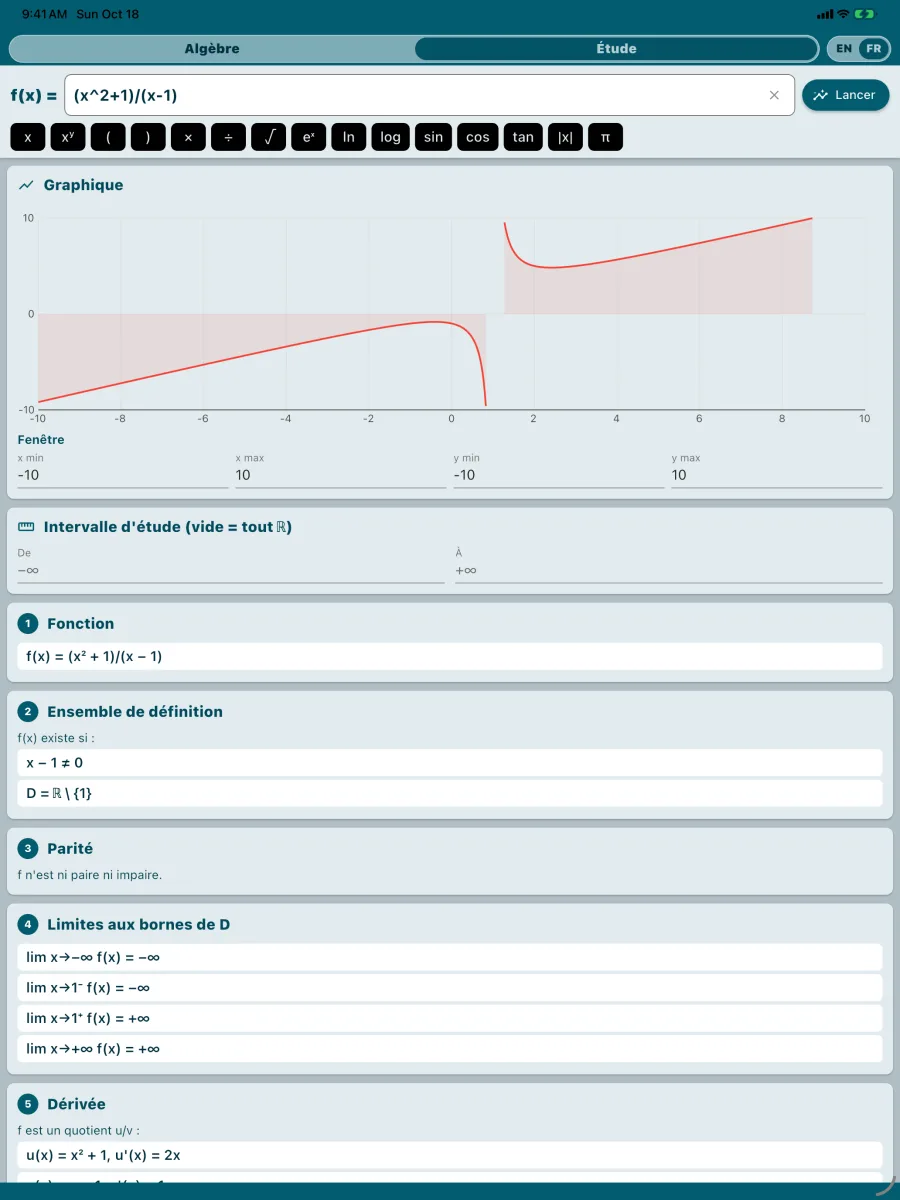The image size is (900, 1200).
Task: Insert the x variable key
Action: click(x=28, y=137)
